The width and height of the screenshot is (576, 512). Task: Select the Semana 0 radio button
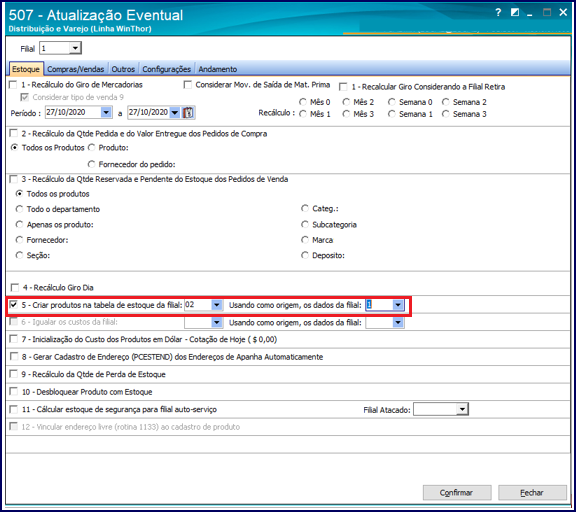(392, 102)
